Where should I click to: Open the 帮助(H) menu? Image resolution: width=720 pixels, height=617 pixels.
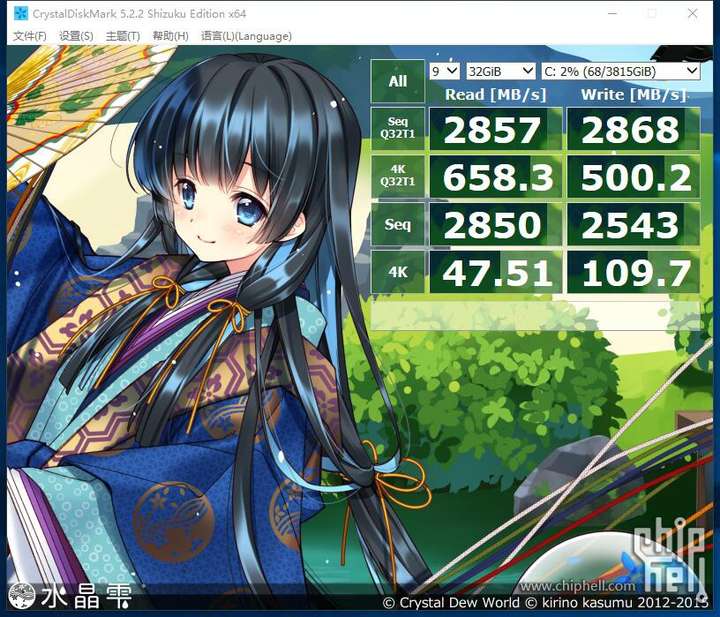[x=170, y=36]
